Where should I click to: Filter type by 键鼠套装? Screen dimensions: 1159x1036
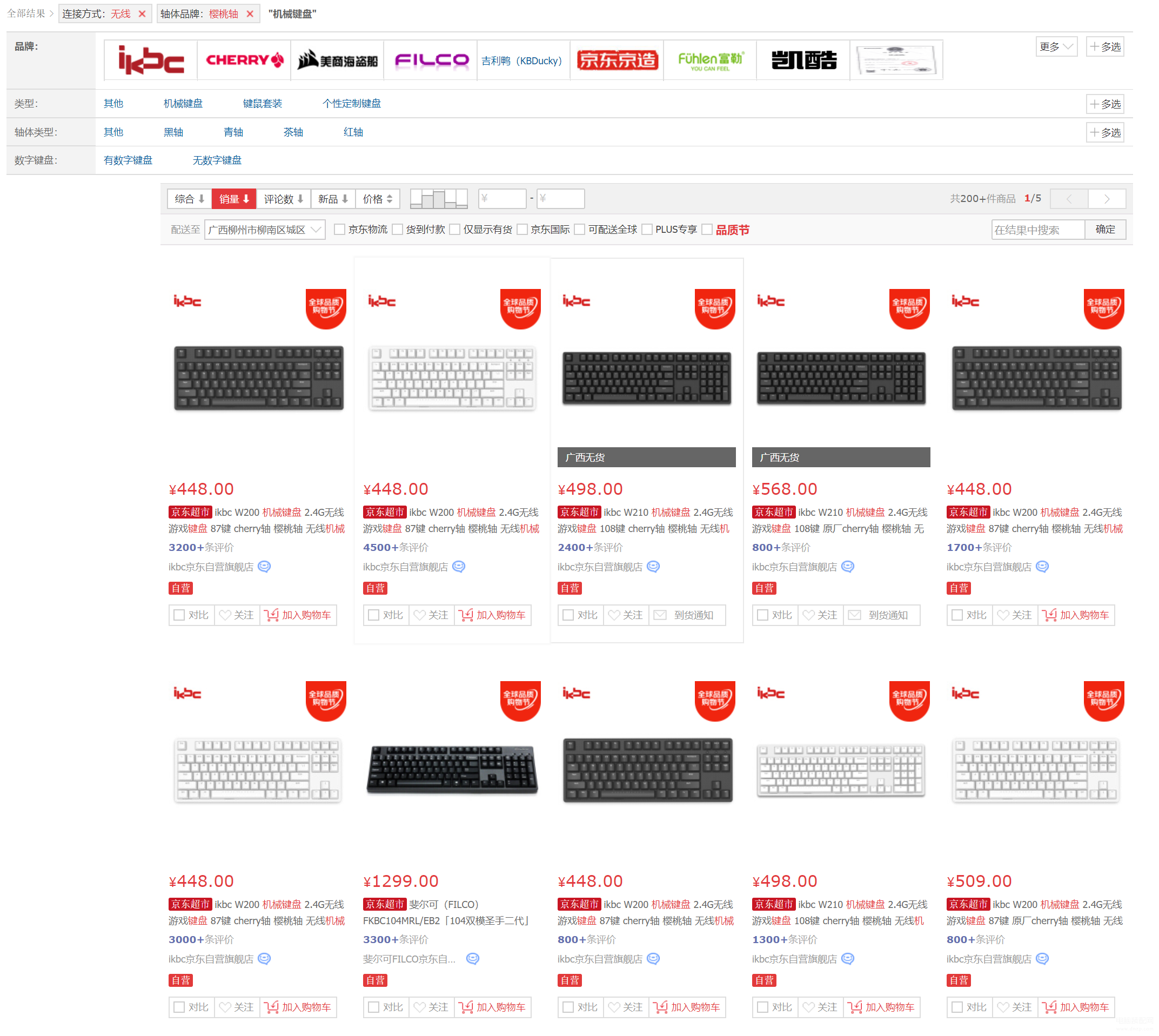(262, 104)
